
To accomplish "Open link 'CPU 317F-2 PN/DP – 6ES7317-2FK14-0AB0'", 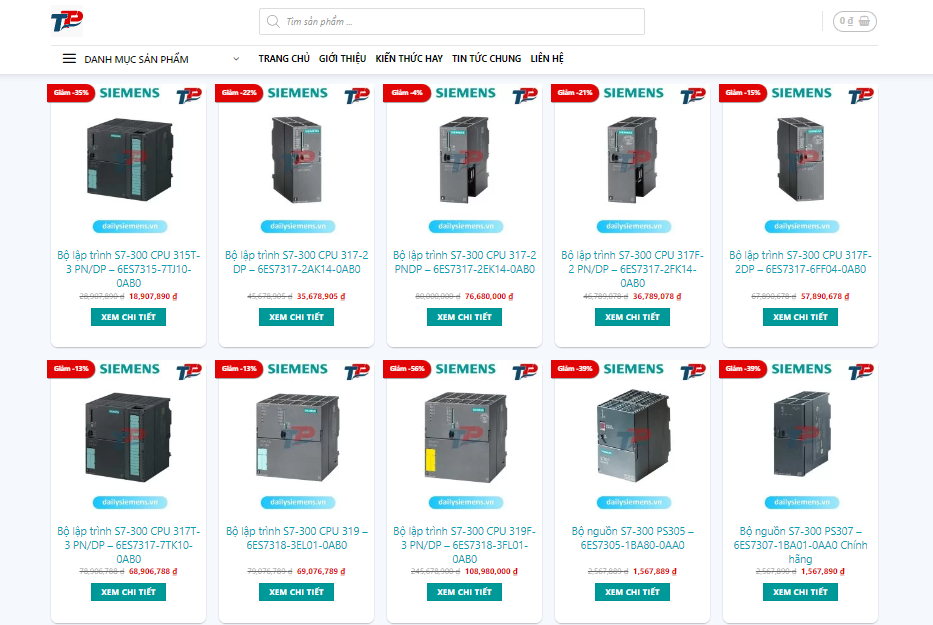I will click(633, 268).
